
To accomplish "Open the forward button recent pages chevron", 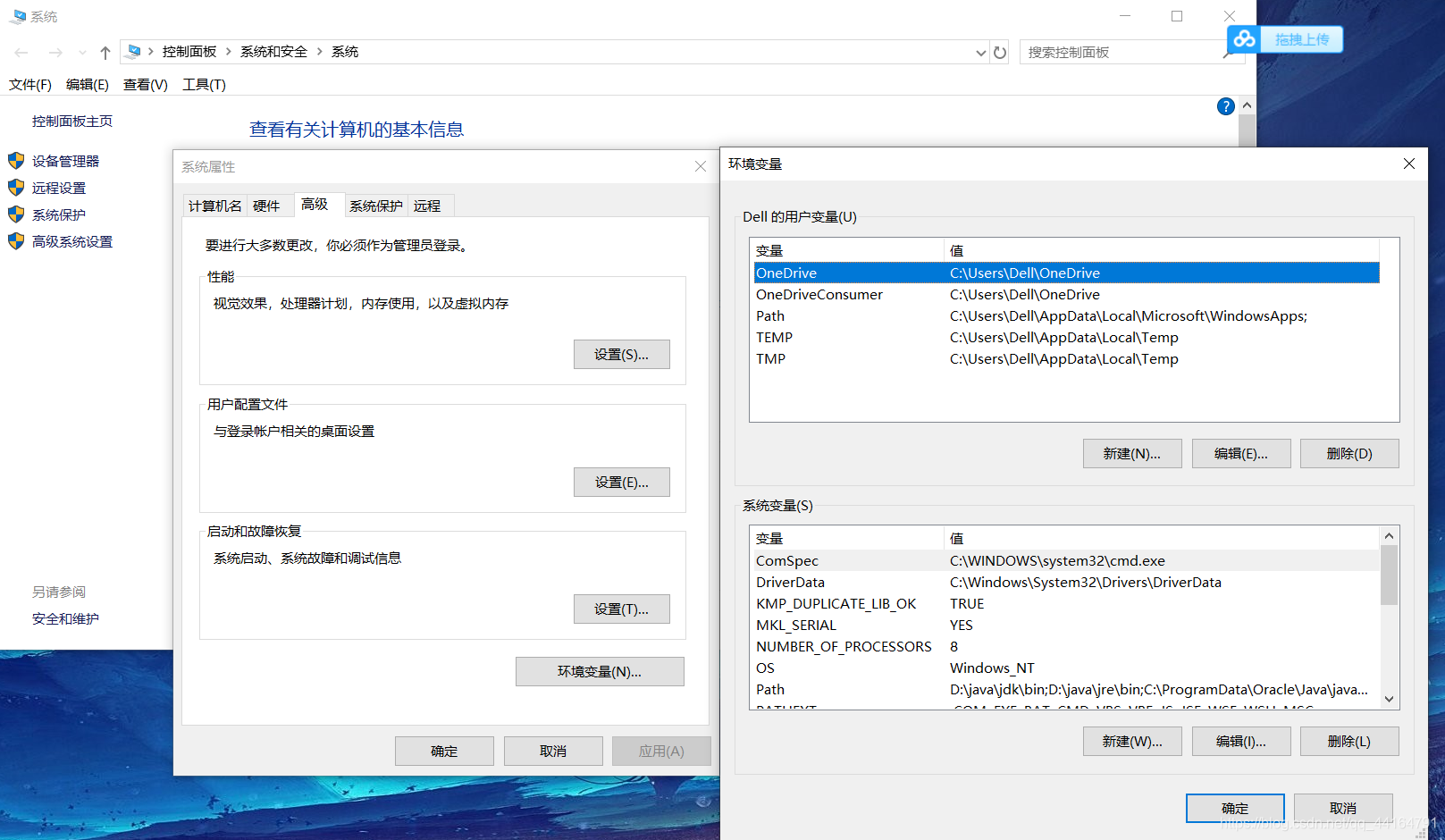I will point(82,53).
